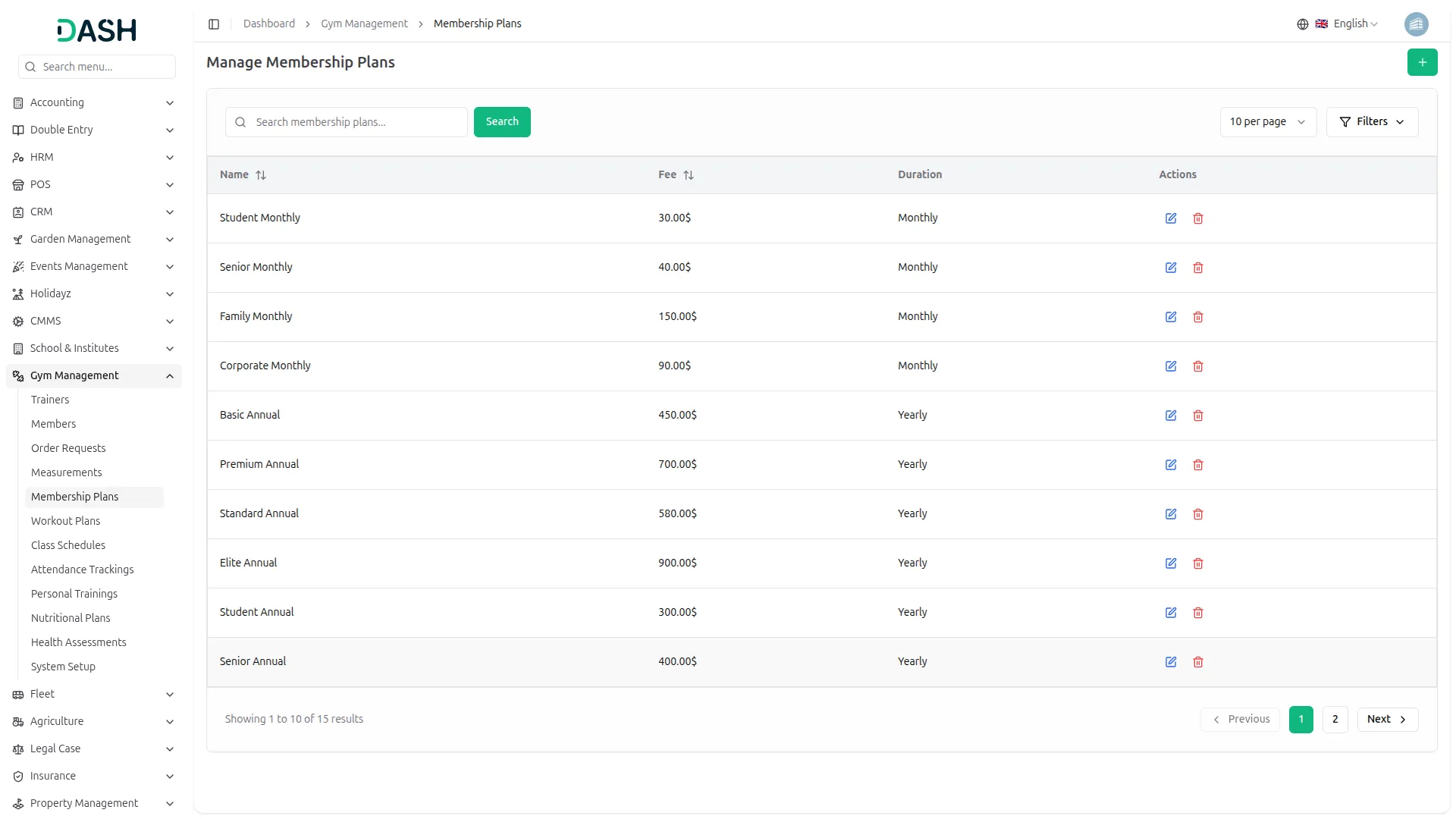Viewport: 1456px width, 819px height.
Task: Focus the Search menu field
Action: pos(97,67)
